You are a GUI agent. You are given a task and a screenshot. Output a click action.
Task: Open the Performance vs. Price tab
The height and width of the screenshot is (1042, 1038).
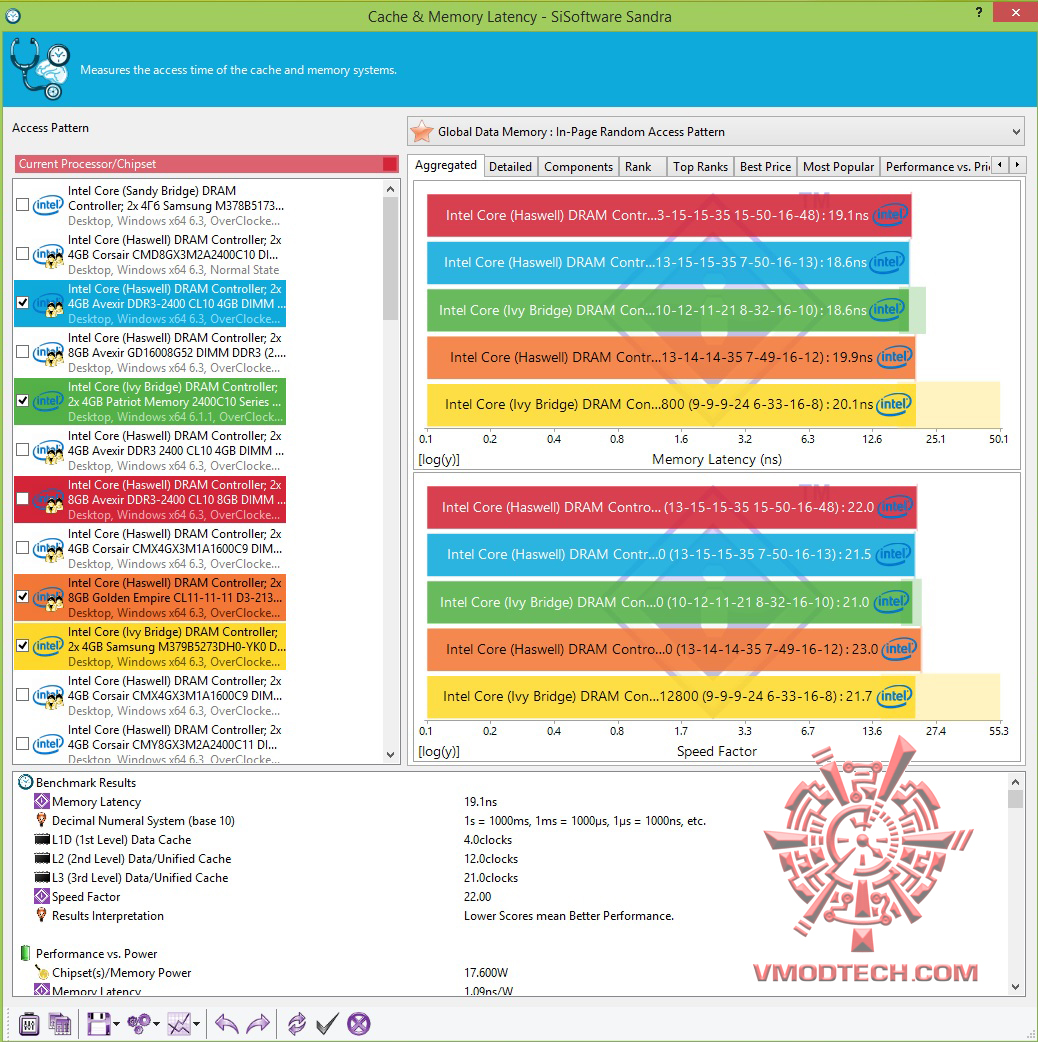point(936,167)
